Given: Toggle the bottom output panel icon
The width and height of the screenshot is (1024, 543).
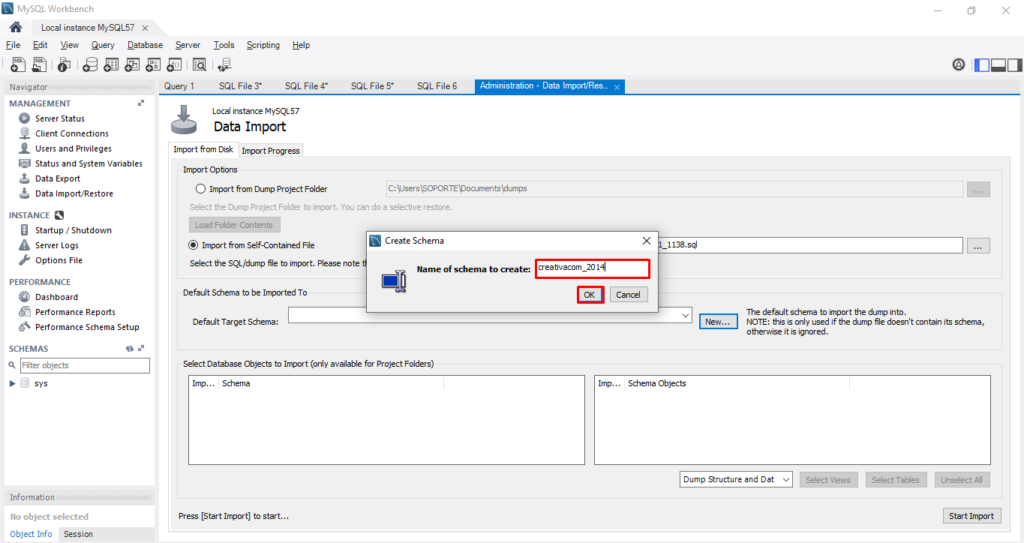Looking at the screenshot, I should 998,65.
